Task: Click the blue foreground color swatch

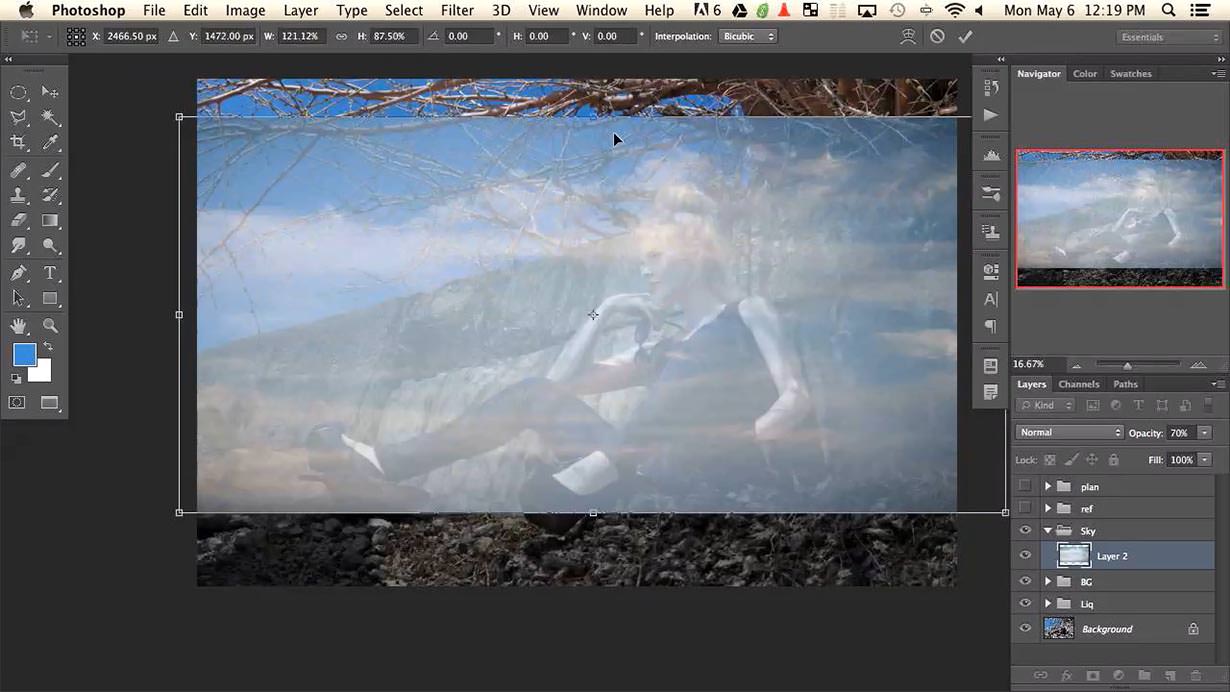Action: pos(24,354)
